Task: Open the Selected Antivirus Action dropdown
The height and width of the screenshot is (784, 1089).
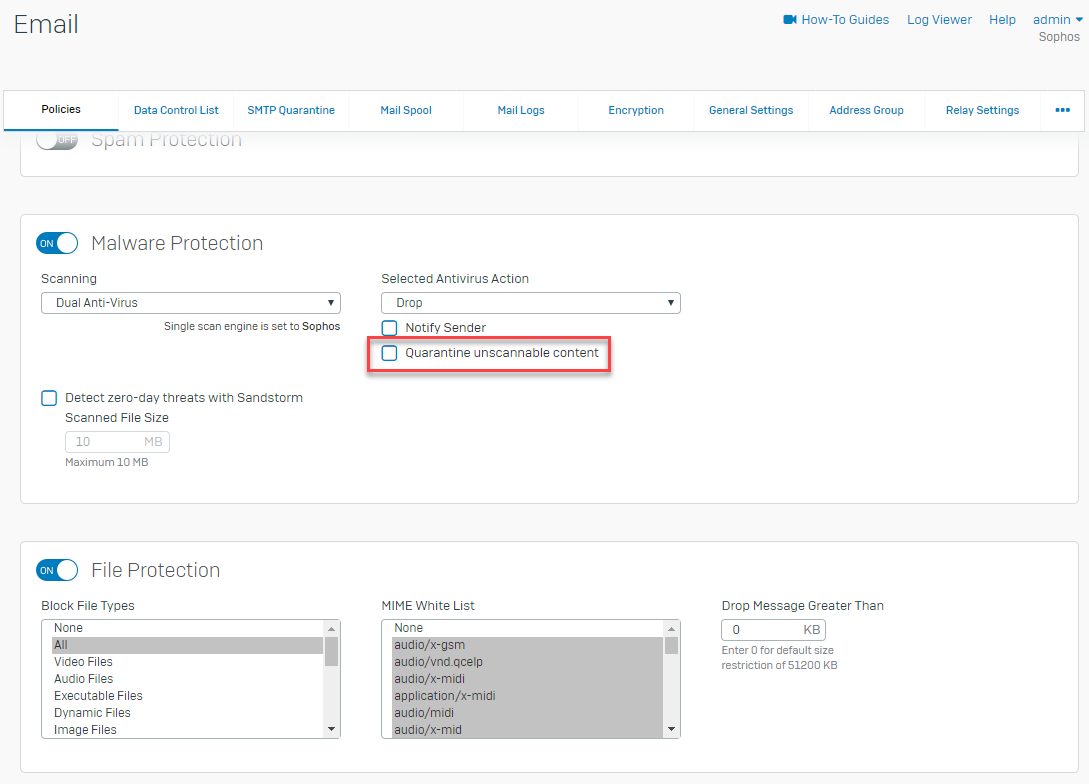Action: 530,302
